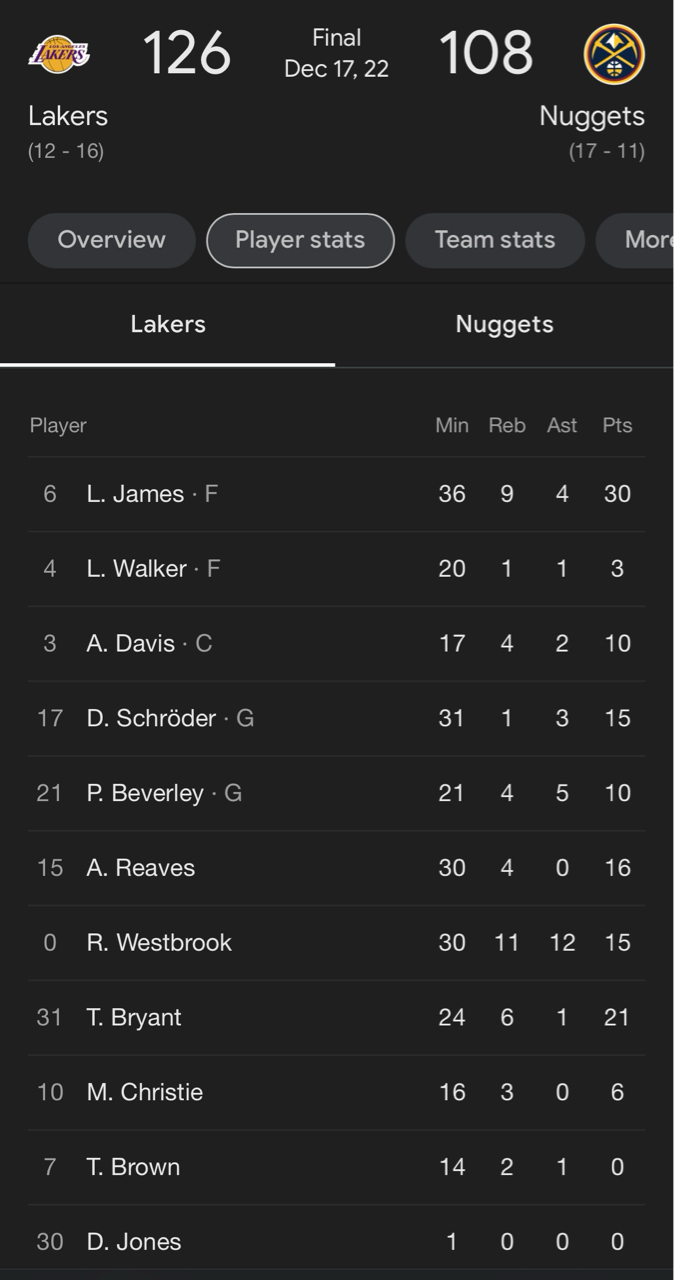
Task: Click the Lakers team logo
Action: coord(59,54)
